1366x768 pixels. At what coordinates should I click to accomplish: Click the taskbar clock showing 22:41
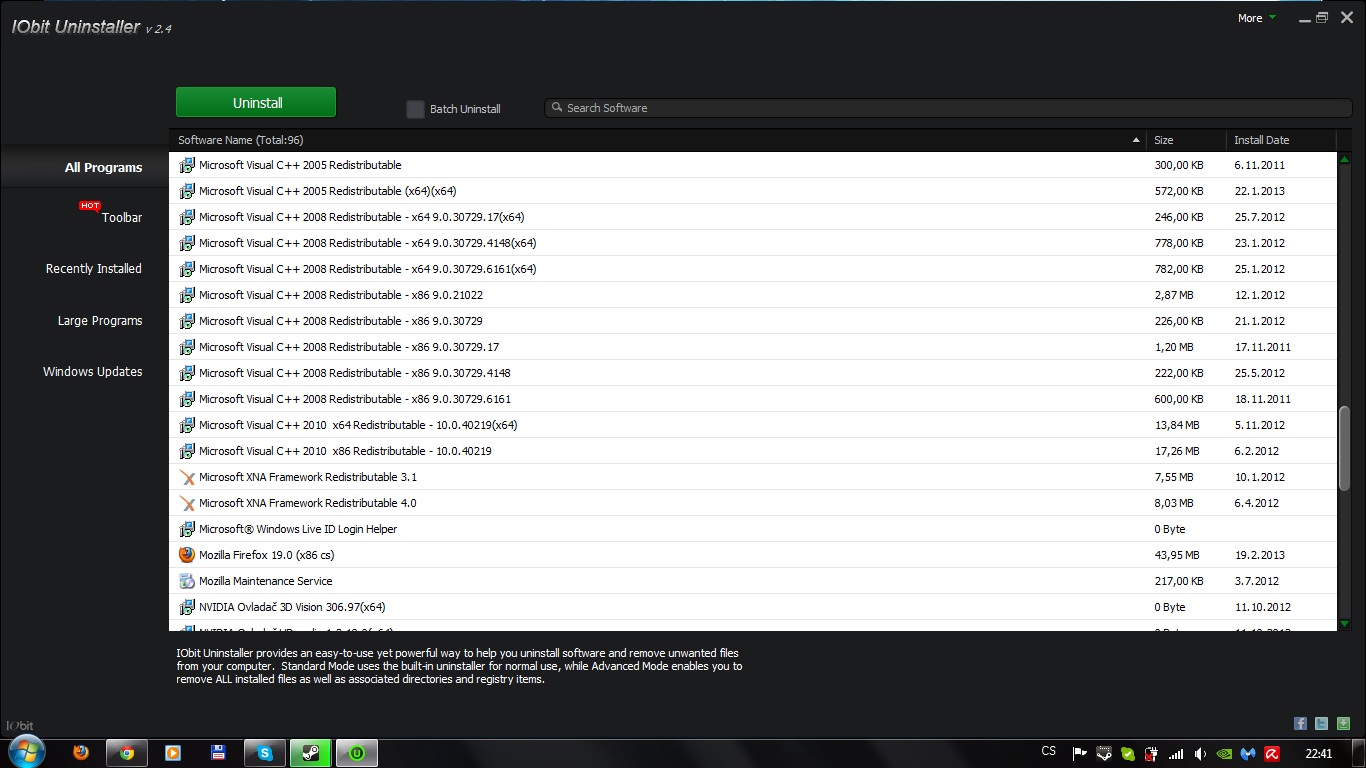[1319, 753]
